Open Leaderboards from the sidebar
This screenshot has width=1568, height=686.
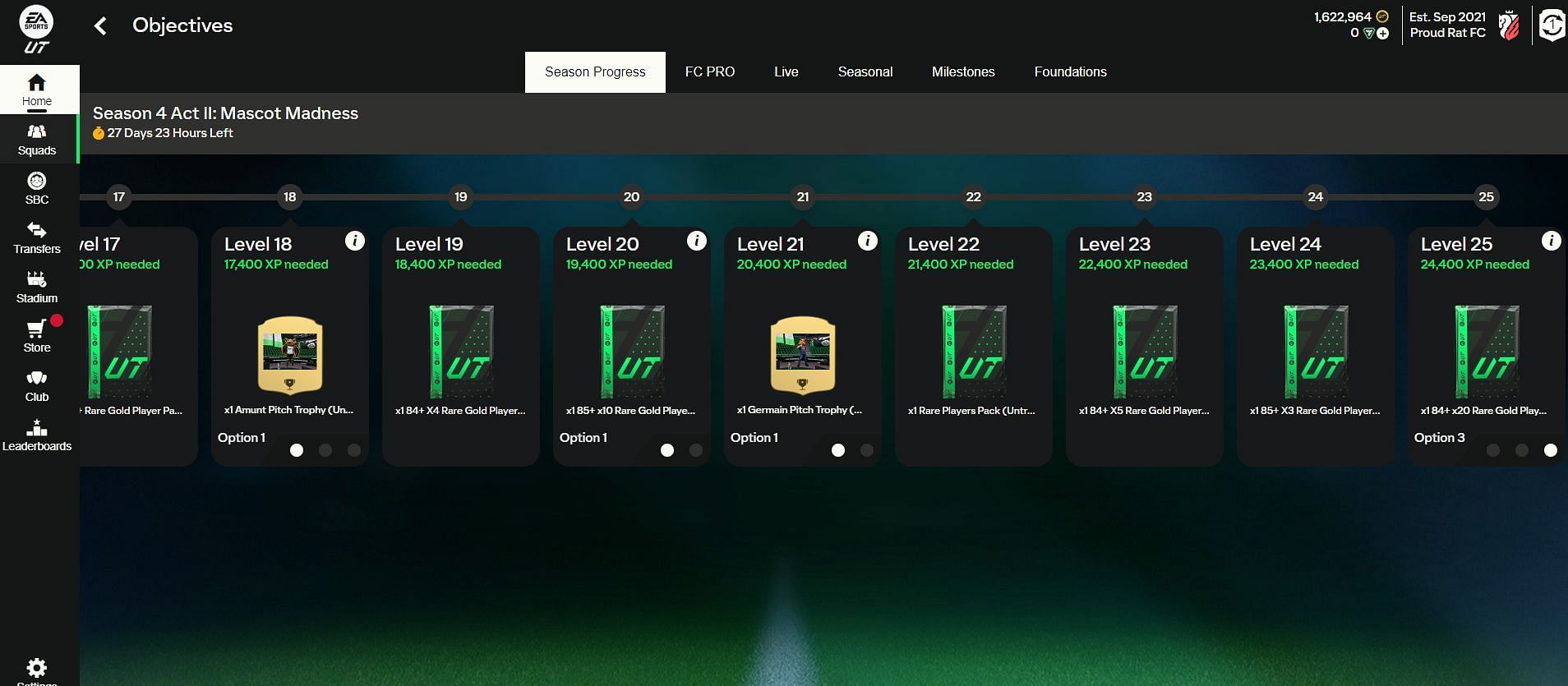tap(37, 435)
